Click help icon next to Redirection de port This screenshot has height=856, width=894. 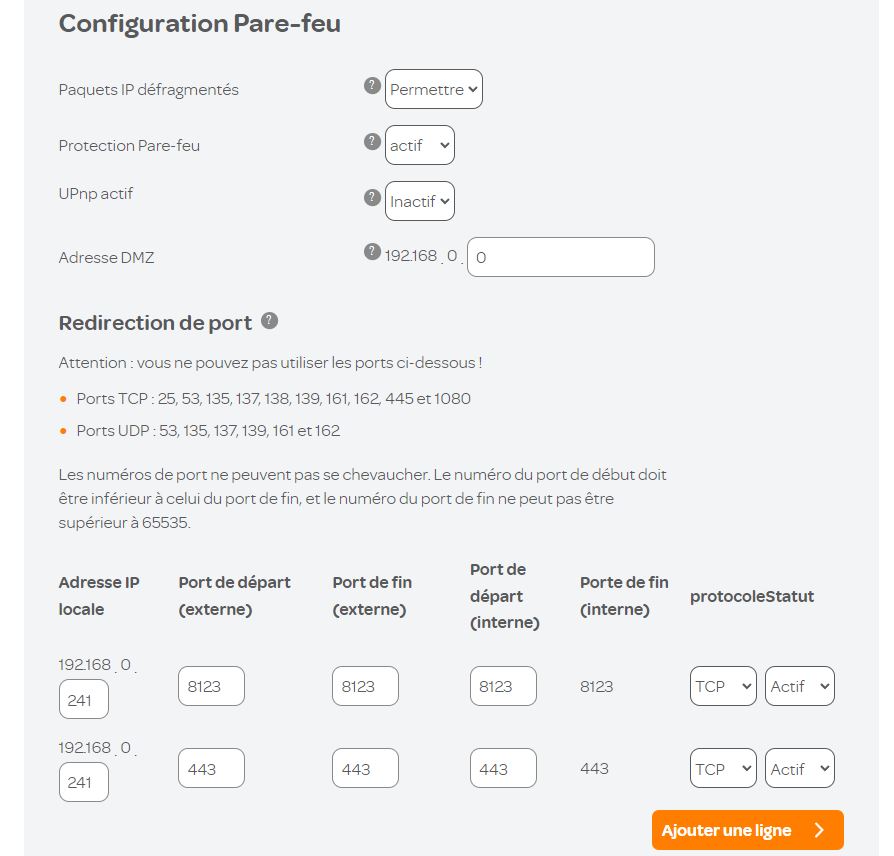pyautogui.click(x=269, y=321)
